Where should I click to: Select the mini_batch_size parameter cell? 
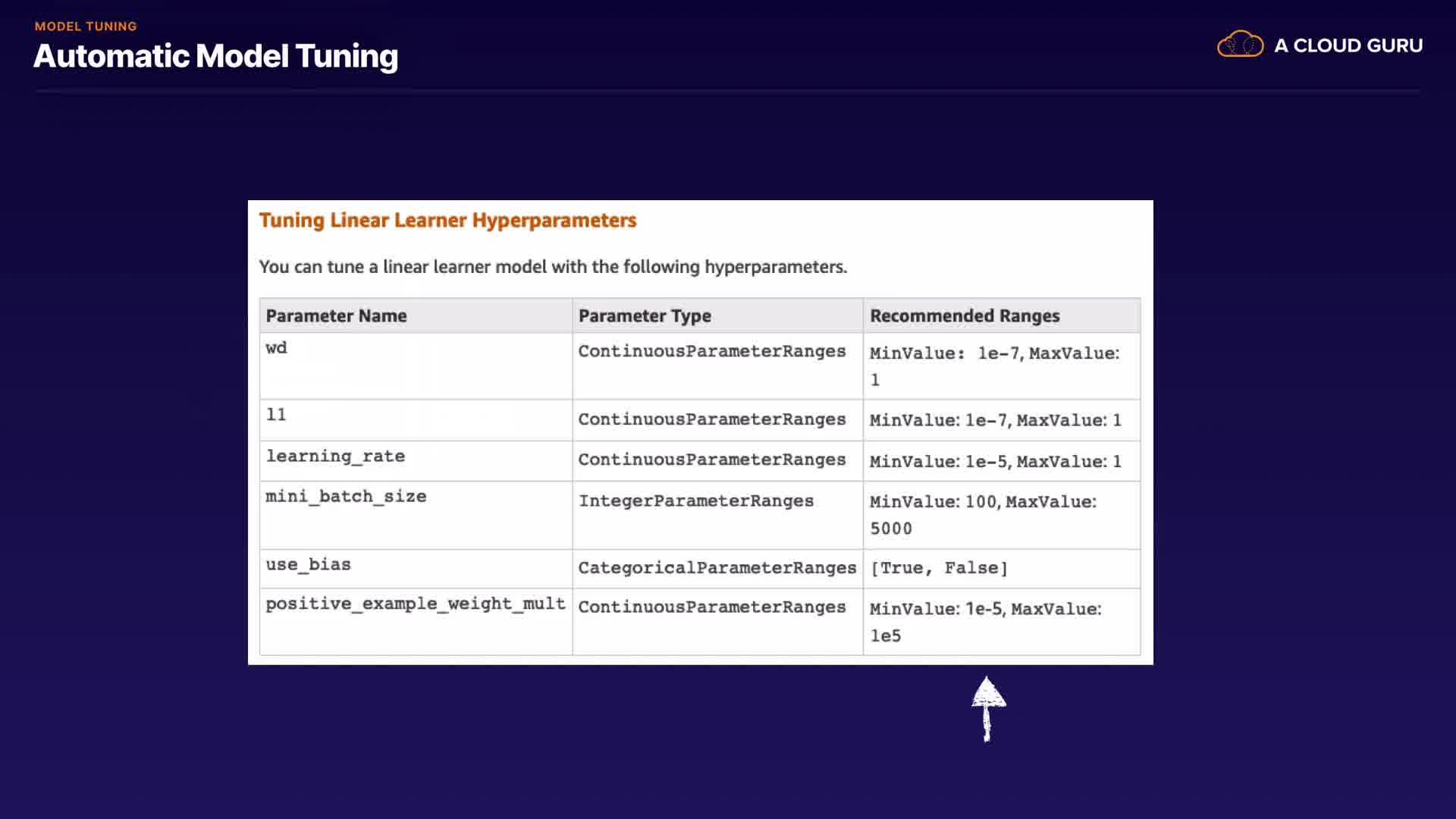(346, 497)
